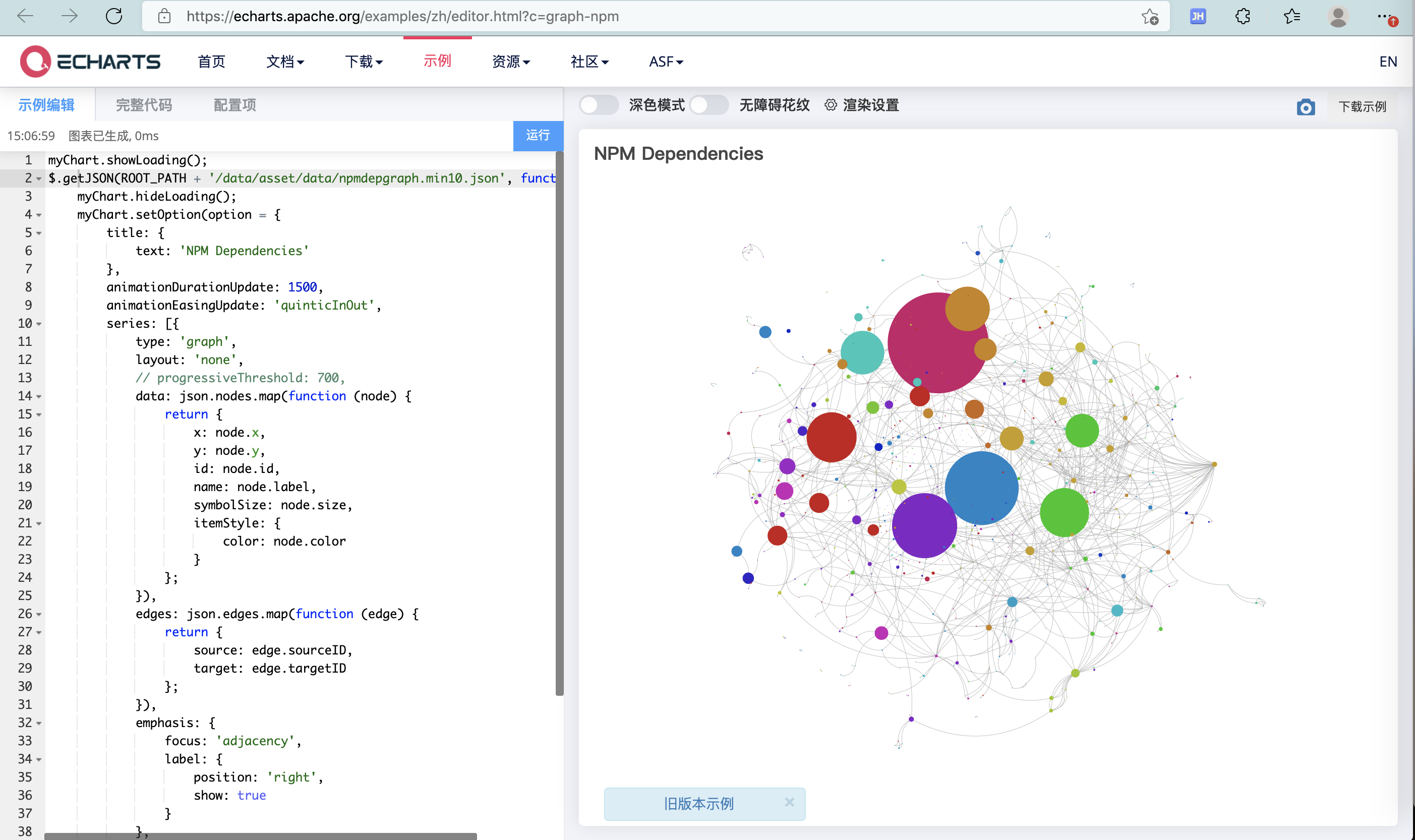Click the large teal graph node
Screen dimensions: 1415x840
861,352
